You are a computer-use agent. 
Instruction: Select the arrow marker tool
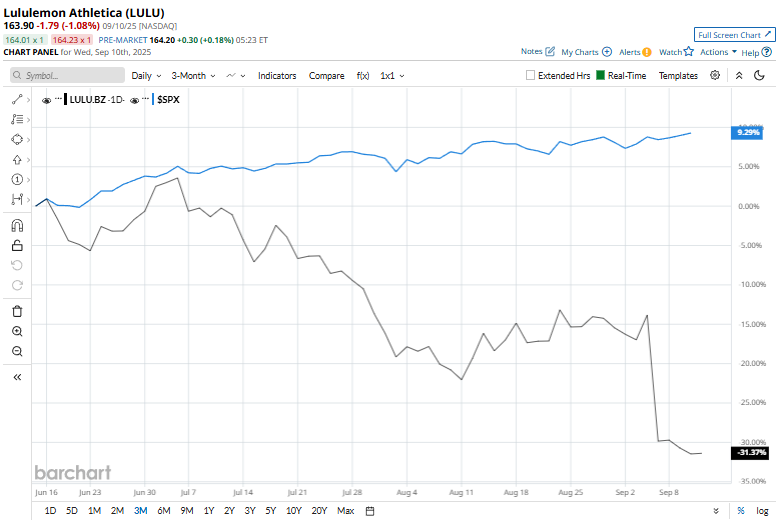[x=17, y=160]
